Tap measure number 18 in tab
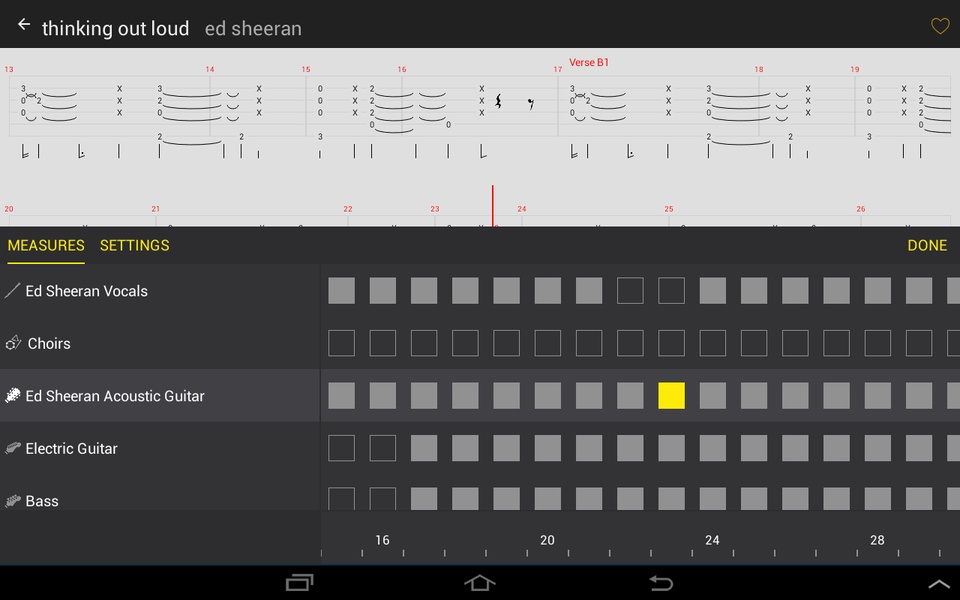Screen dimensions: 960x600 pyautogui.click(x=759, y=69)
